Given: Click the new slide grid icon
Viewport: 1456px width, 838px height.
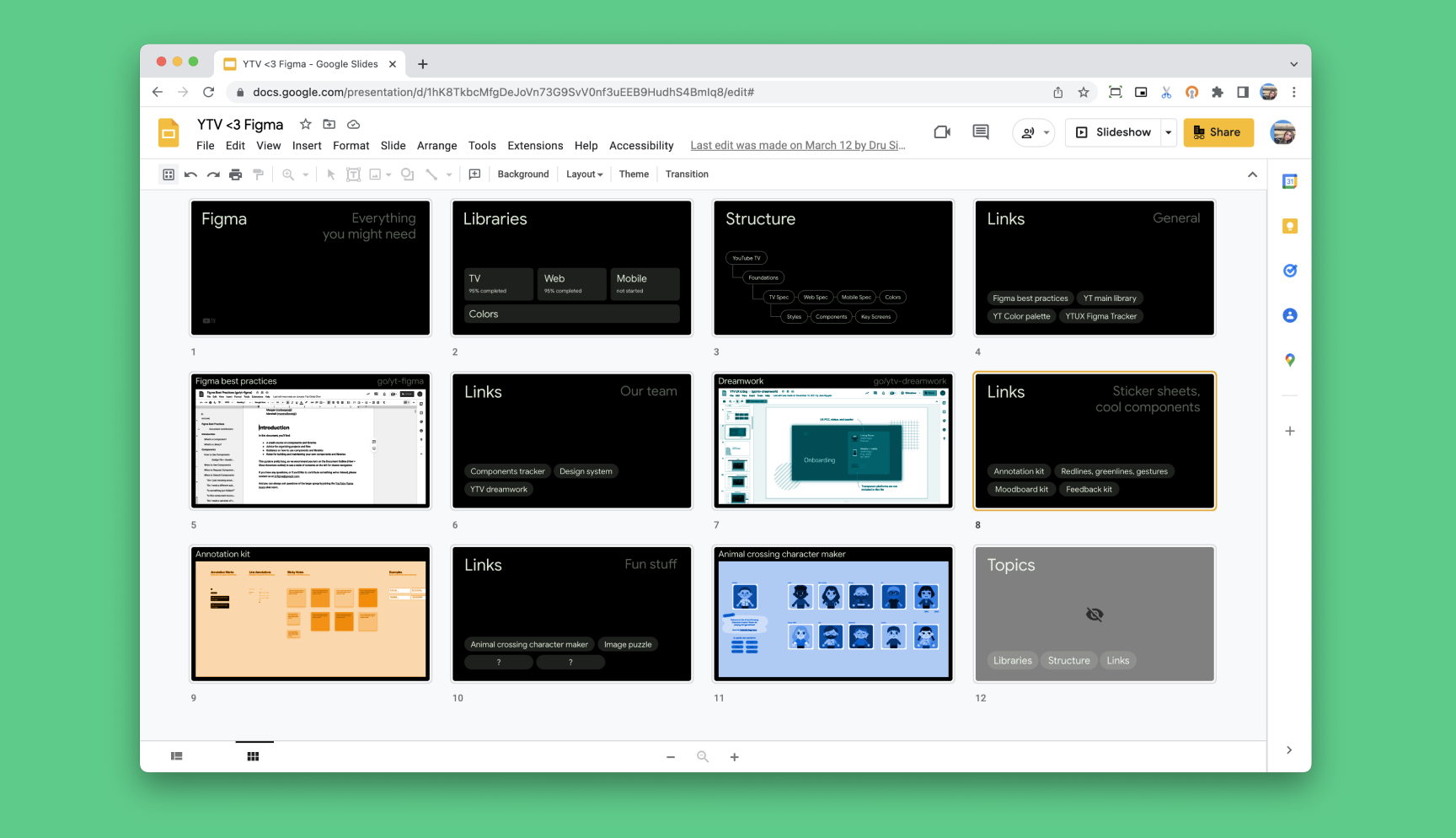Looking at the screenshot, I should 169,175.
